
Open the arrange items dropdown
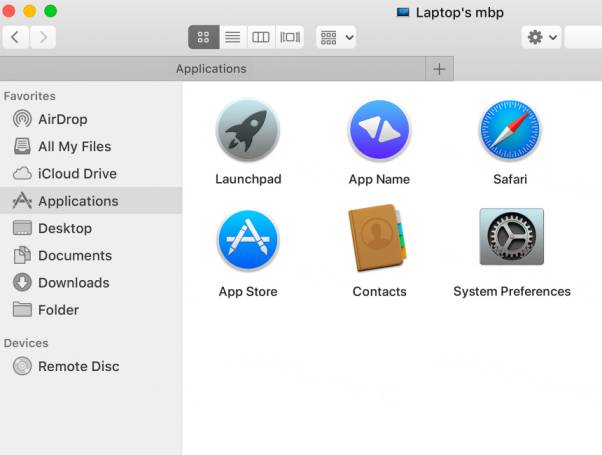(336, 37)
